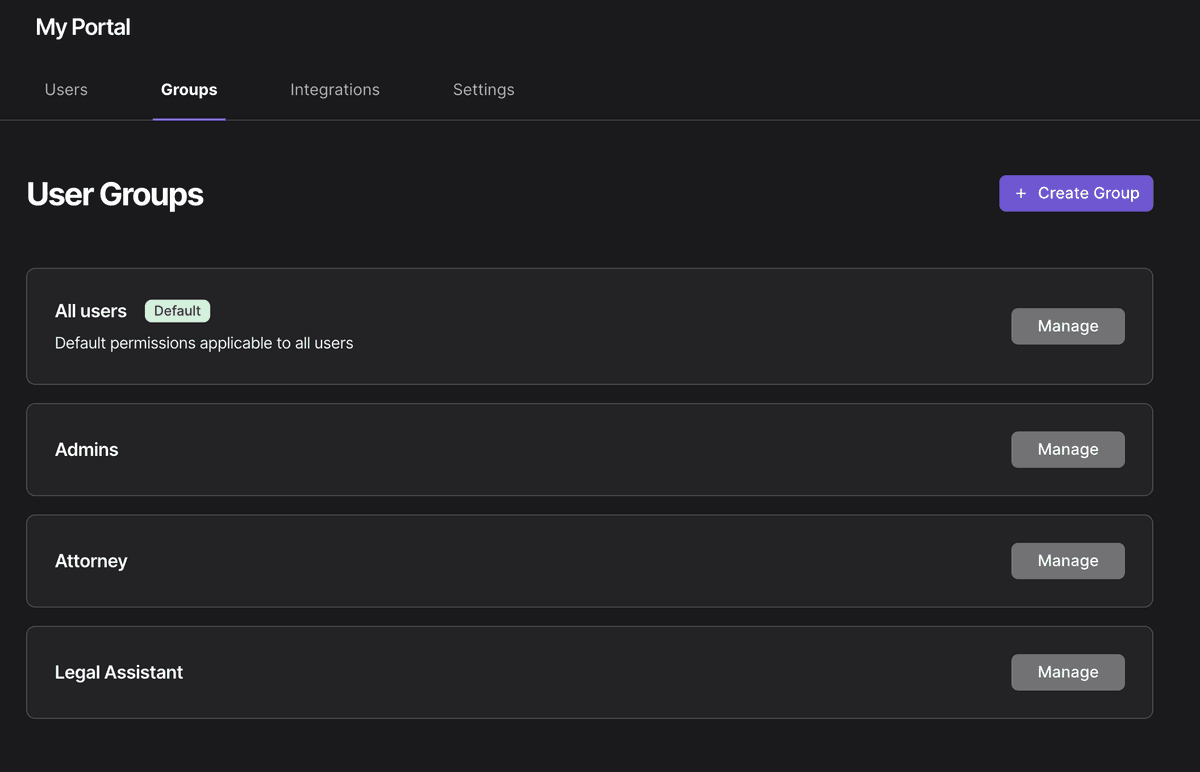Open the Users tab
This screenshot has height=772, width=1200.
pyautogui.click(x=66, y=90)
